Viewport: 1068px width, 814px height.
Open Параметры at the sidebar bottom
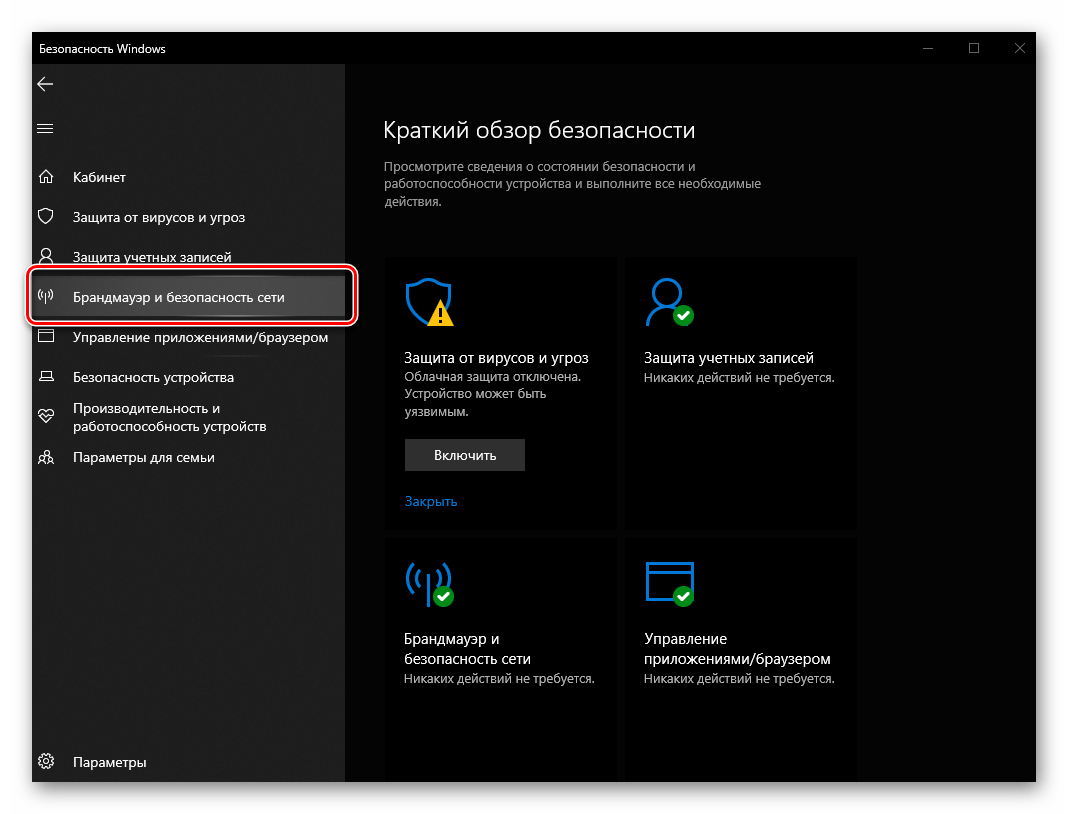click(x=189, y=762)
